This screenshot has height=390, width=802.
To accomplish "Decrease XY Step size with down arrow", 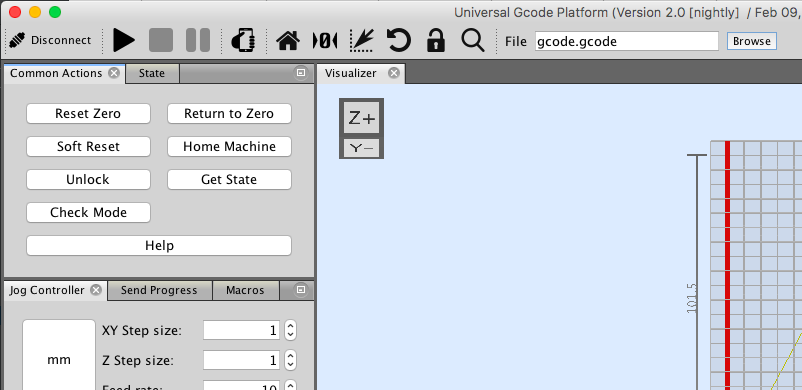I will click(290, 335).
